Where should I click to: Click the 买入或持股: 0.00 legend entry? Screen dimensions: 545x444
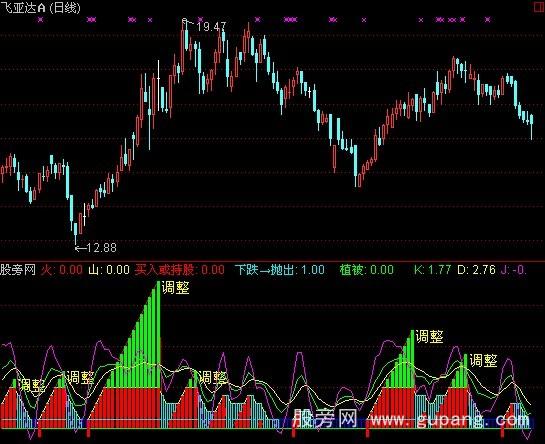180,270
